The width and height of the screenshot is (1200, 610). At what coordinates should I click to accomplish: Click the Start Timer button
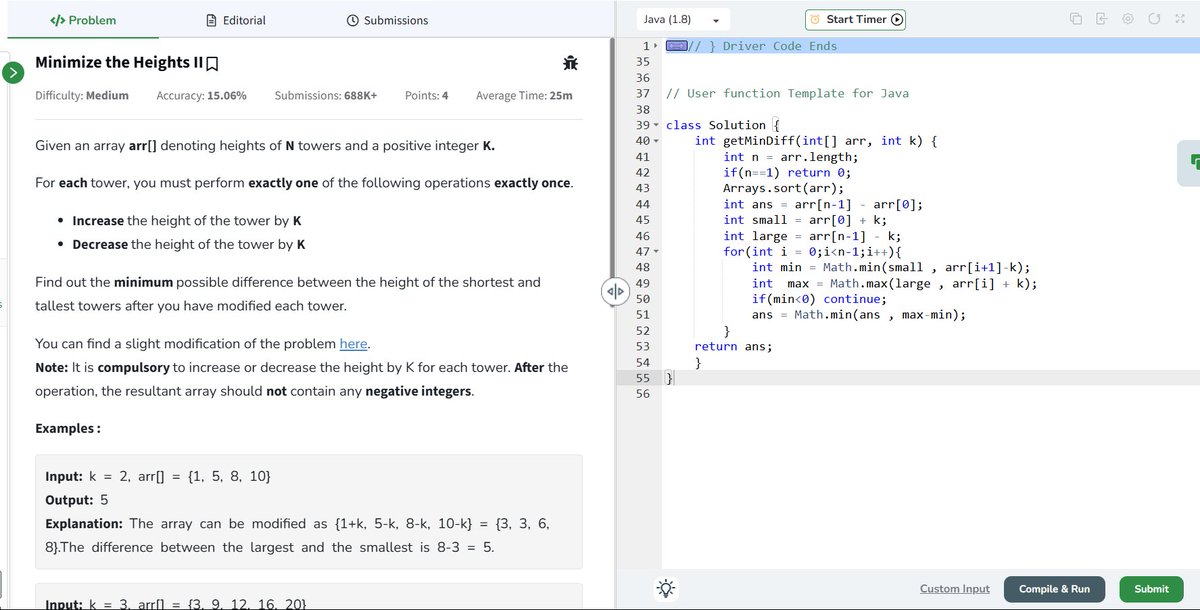856,20
